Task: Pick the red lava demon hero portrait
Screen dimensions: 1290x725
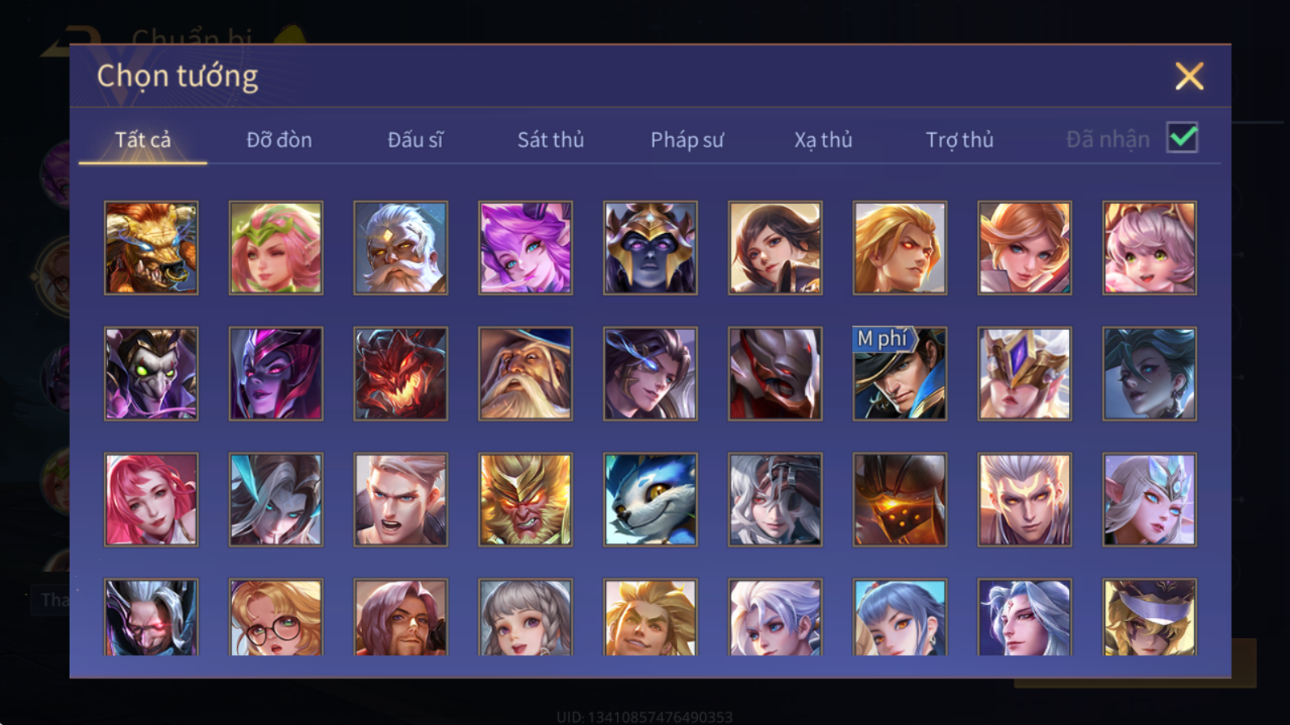Action: pyautogui.click(x=400, y=374)
